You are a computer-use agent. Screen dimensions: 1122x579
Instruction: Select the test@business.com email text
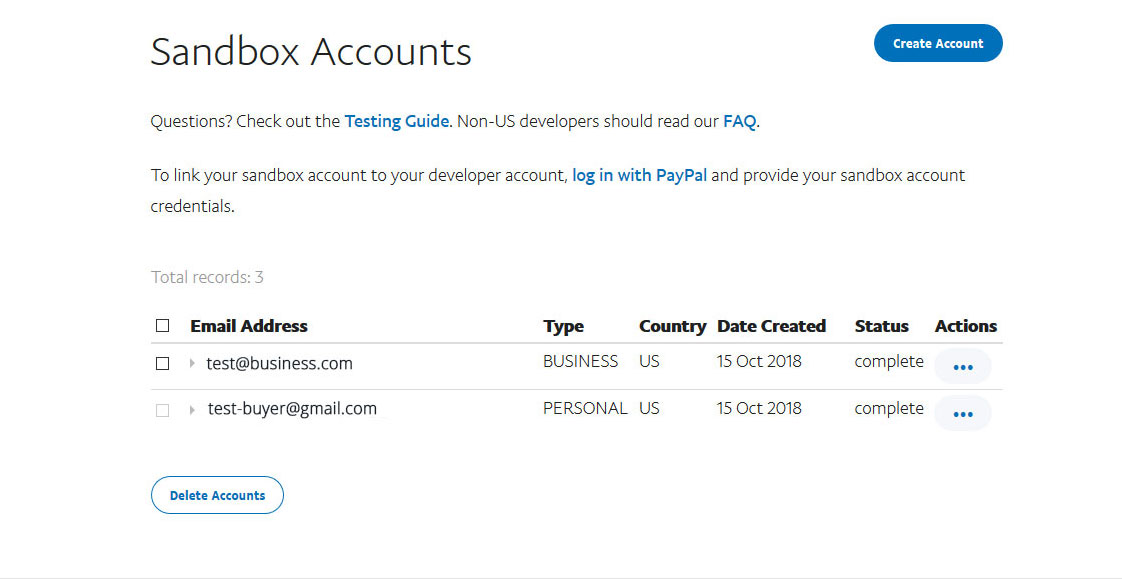pyautogui.click(x=279, y=364)
